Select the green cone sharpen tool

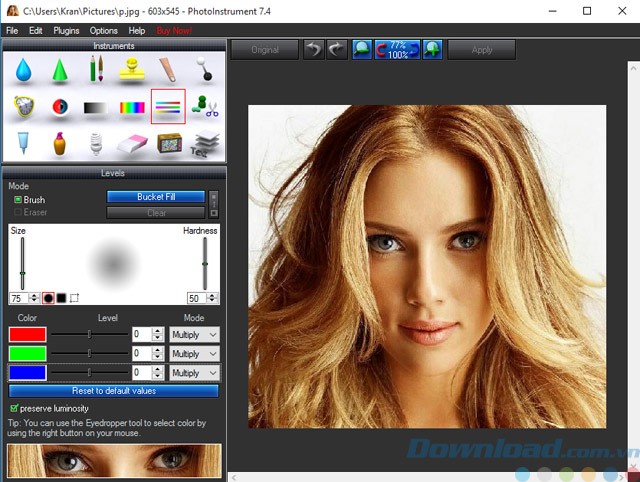[x=59, y=70]
